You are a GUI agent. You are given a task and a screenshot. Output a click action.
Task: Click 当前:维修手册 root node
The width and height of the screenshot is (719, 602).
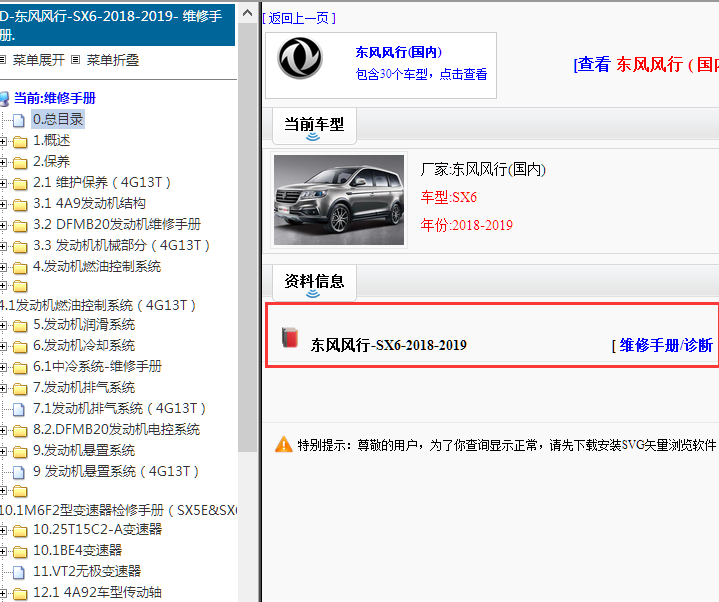coord(55,98)
